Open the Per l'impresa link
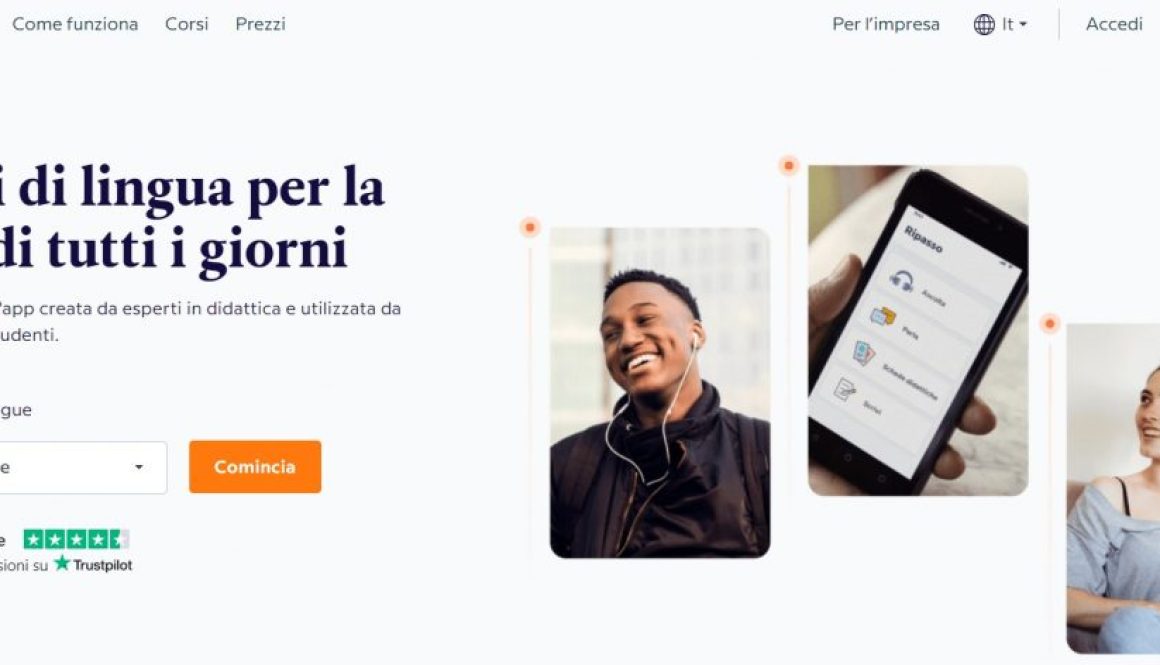This screenshot has height=665, width=1160. tap(886, 24)
